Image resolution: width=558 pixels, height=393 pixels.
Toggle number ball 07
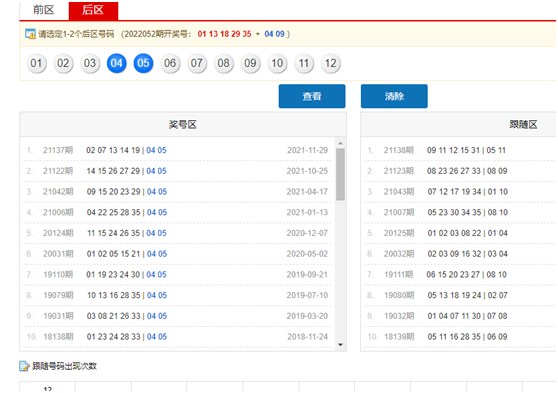coord(197,63)
